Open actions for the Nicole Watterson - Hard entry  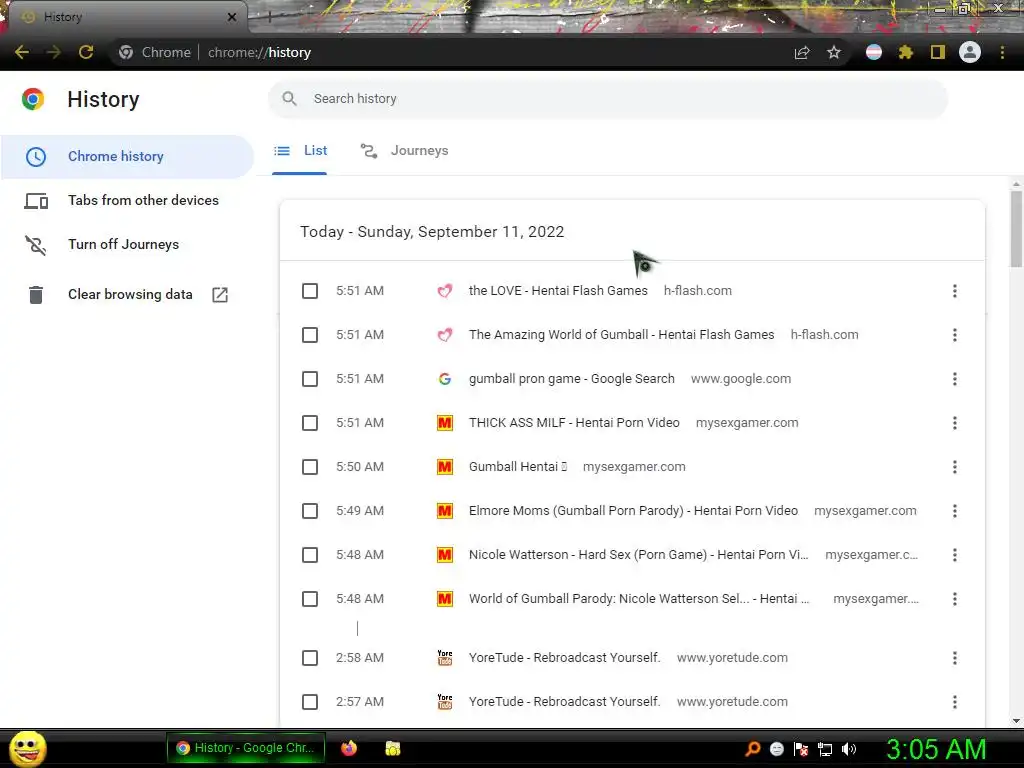coord(955,555)
